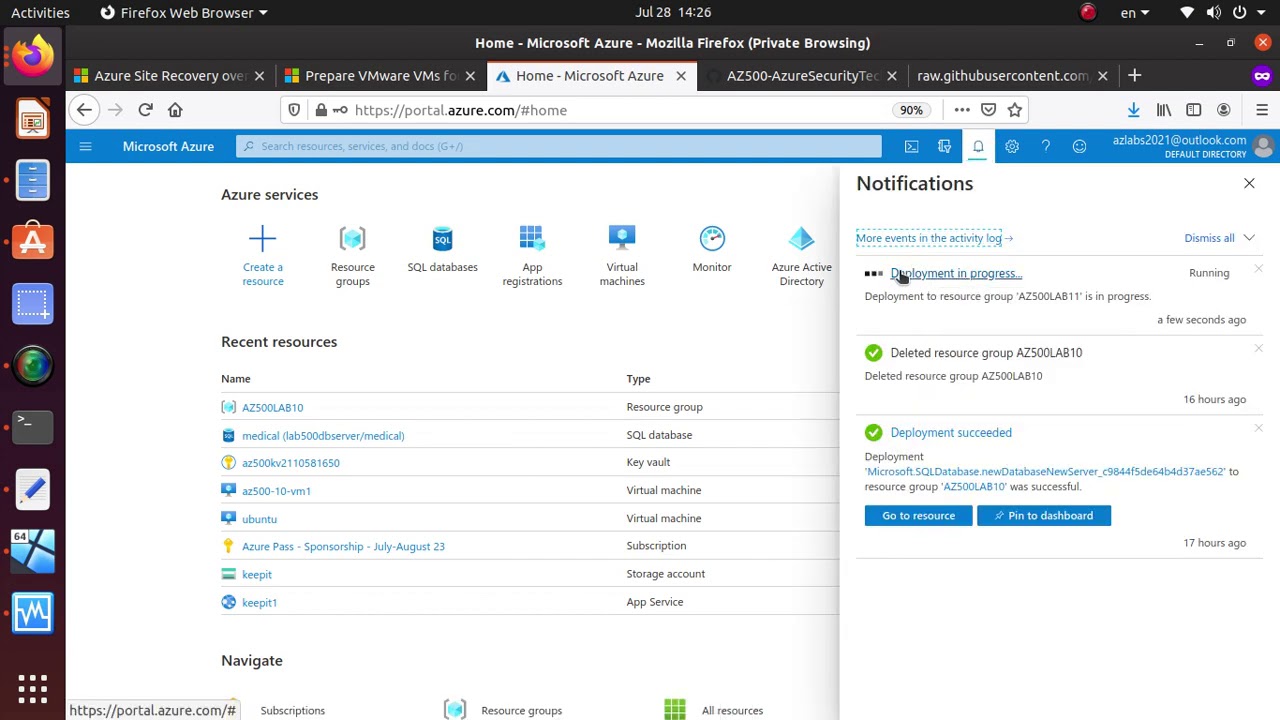
Task: Open the help question mark icon
Action: coord(1045,147)
